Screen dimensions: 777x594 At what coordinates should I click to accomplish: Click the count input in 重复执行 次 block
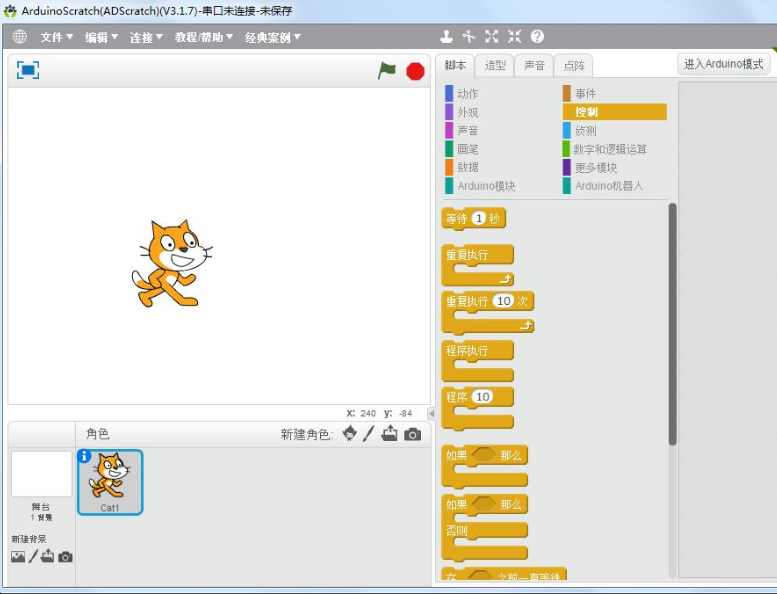(x=504, y=301)
